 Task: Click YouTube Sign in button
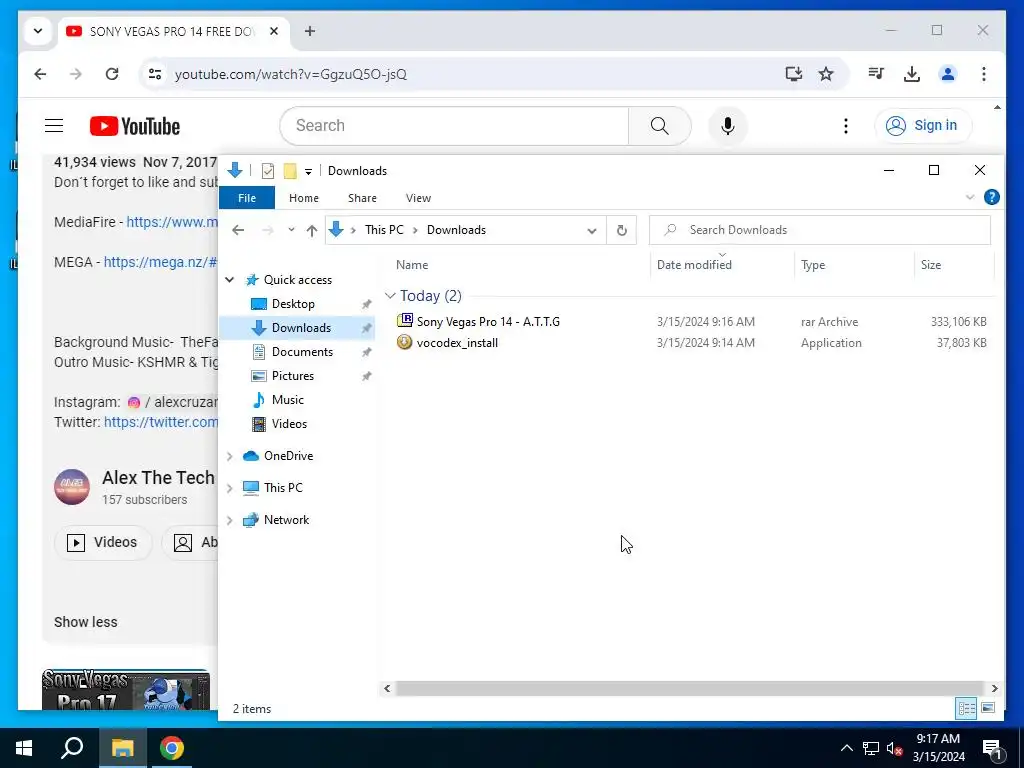pyautogui.click(x=923, y=125)
